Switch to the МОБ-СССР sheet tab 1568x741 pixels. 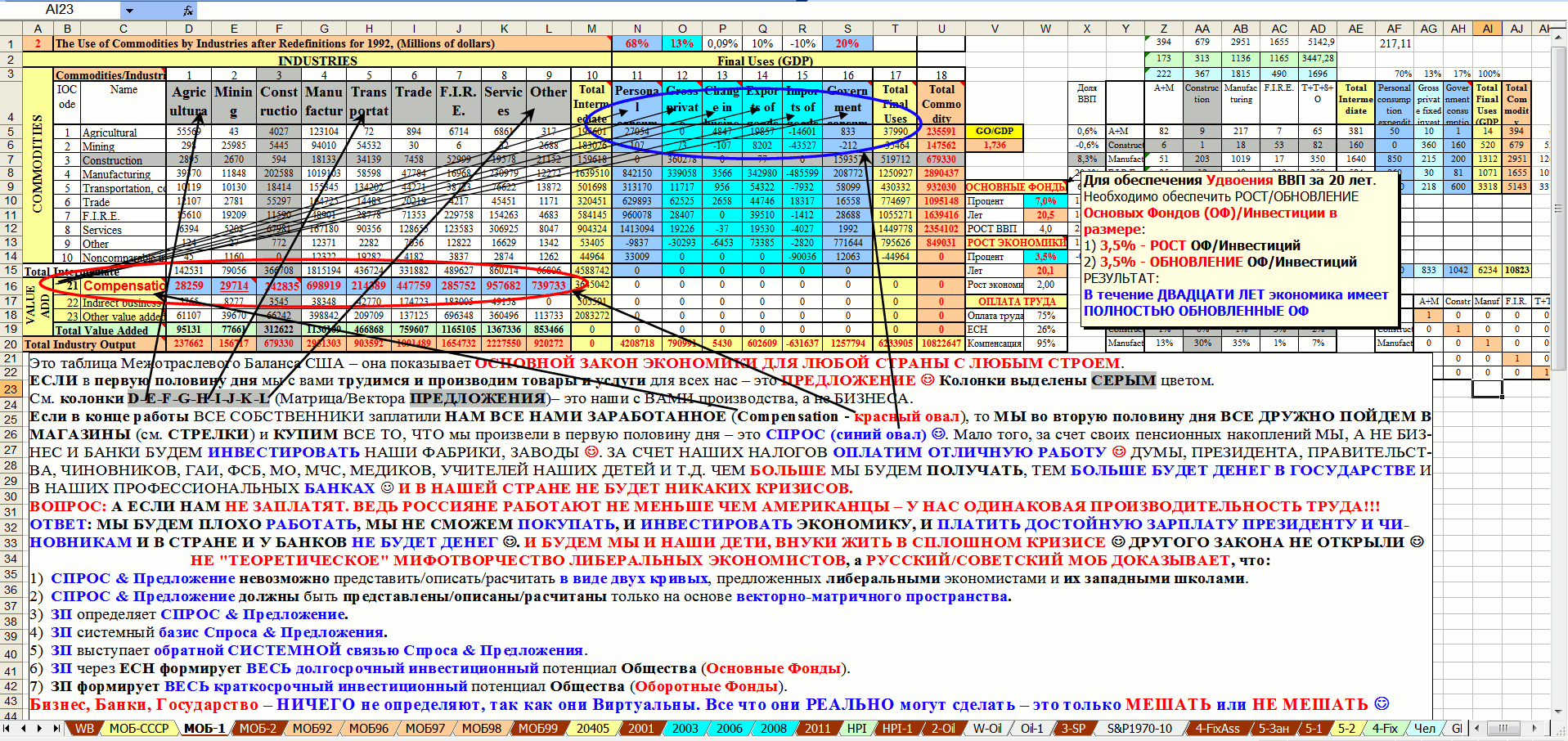point(138,728)
